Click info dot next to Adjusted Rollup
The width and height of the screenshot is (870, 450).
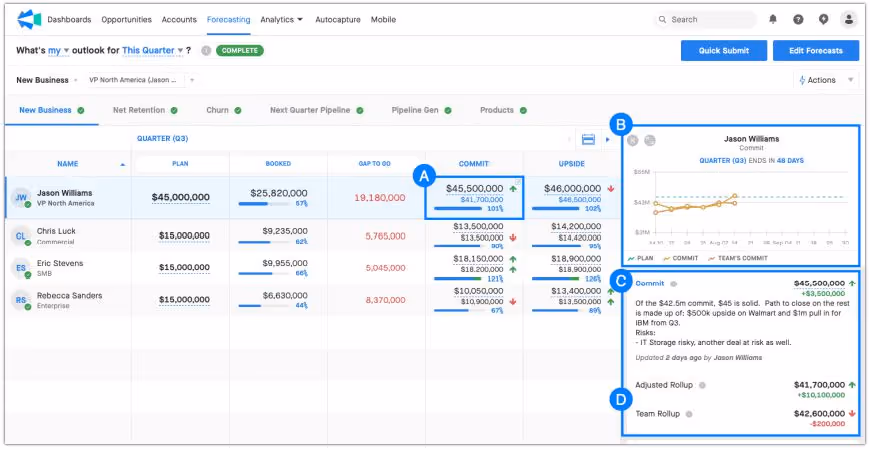coord(702,385)
